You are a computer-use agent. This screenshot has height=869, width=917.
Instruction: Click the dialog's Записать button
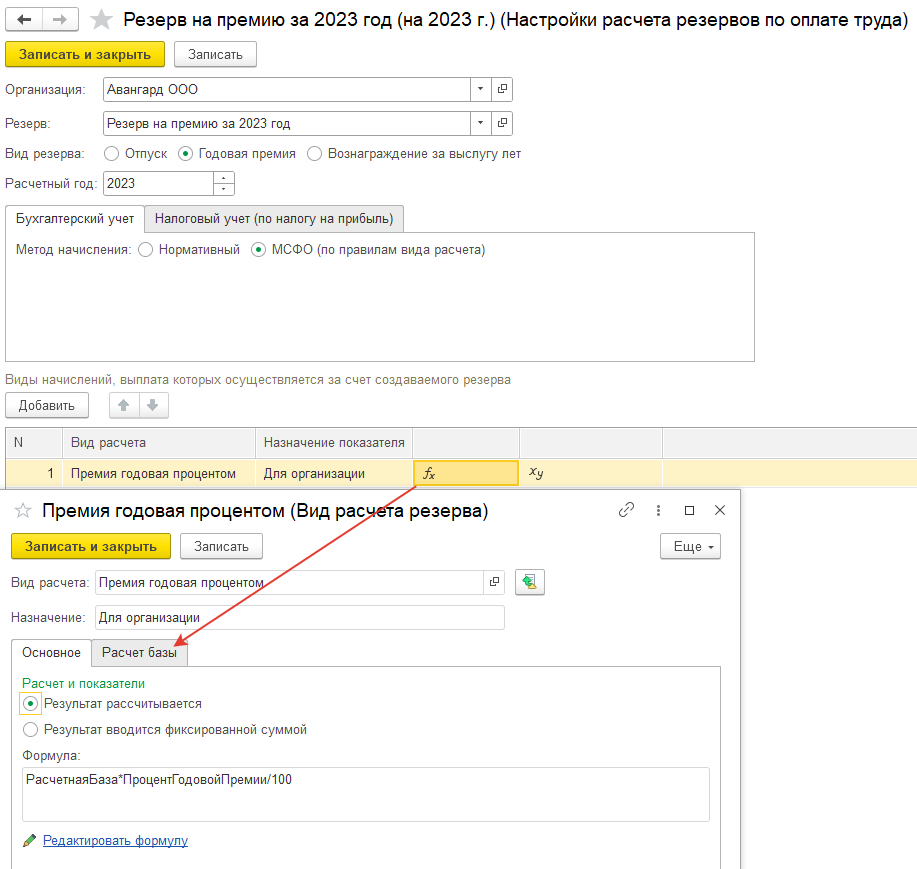pos(221,546)
